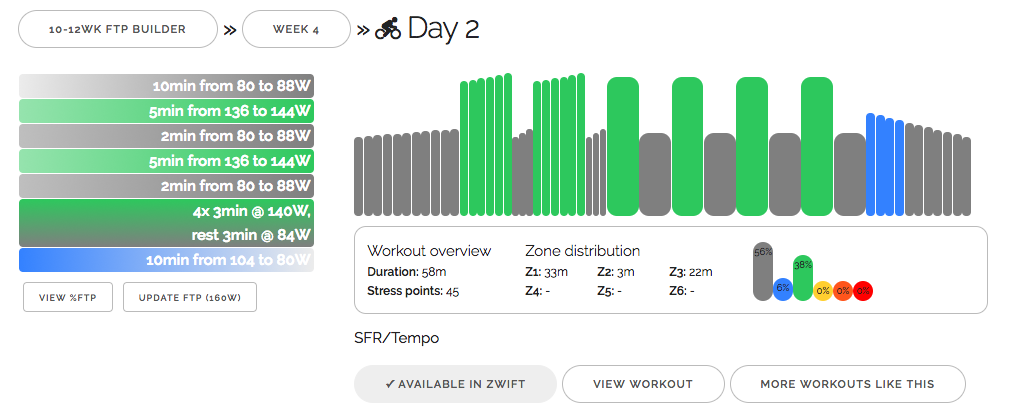The height and width of the screenshot is (411, 1009).
Task: Go to the Week 4 breadcrumb
Action: click(296, 30)
